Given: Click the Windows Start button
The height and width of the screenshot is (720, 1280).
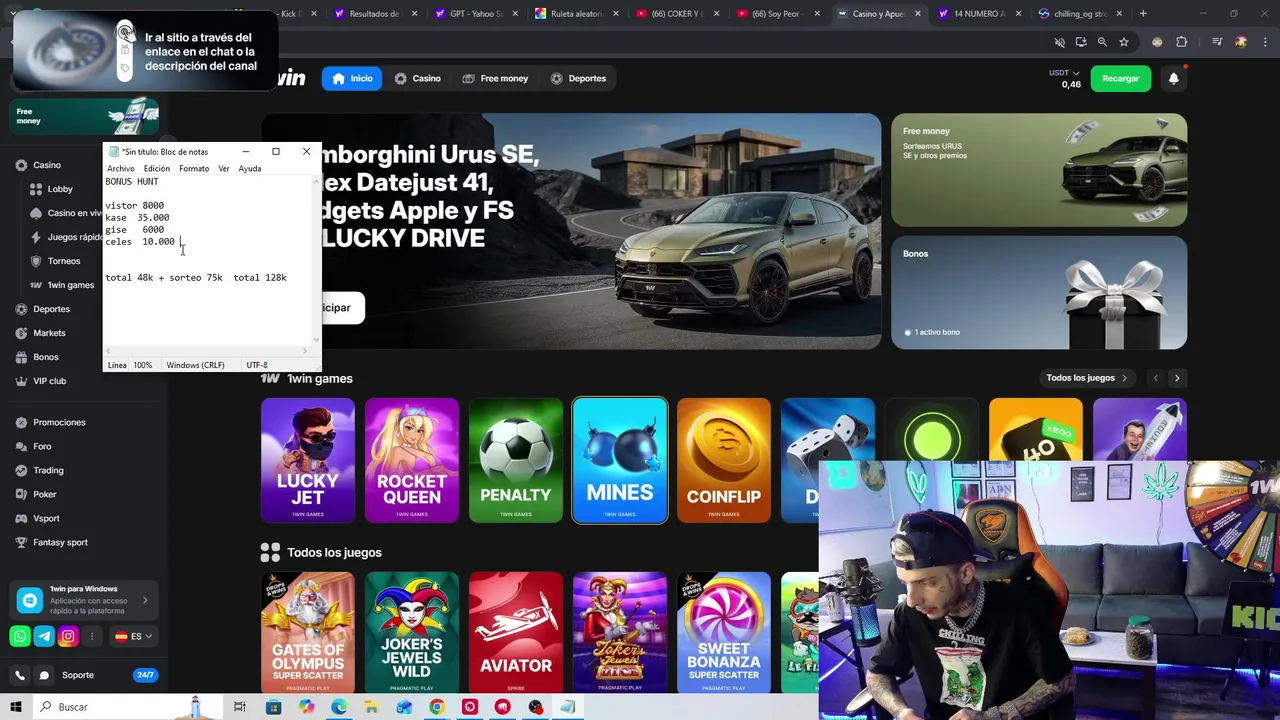Looking at the screenshot, I should tap(15, 707).
